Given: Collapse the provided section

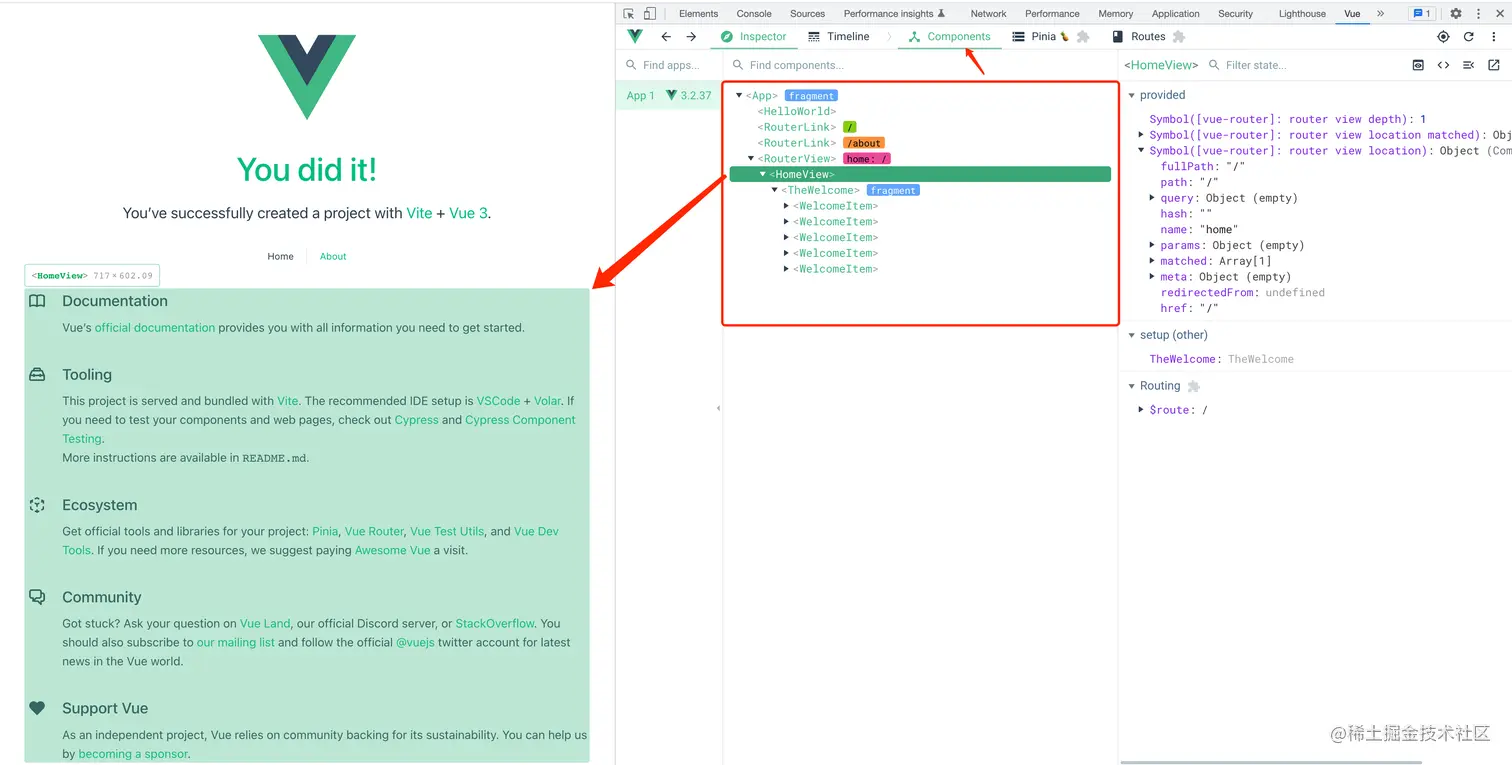Looking at the screenshot, I should (x=1132, y=95).
